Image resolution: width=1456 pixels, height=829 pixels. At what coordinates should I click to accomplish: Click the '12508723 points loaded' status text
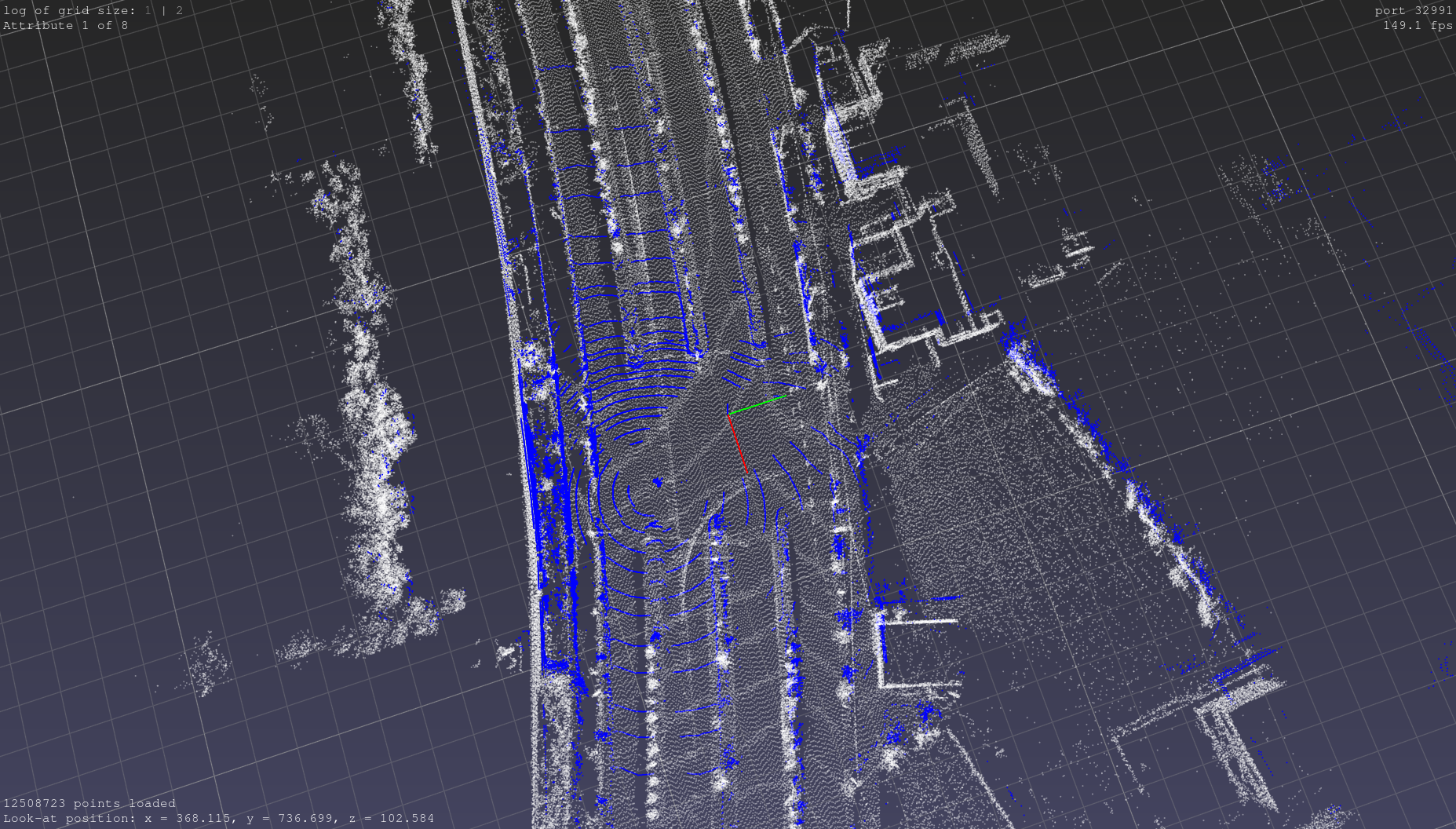[x=89, y=803]
